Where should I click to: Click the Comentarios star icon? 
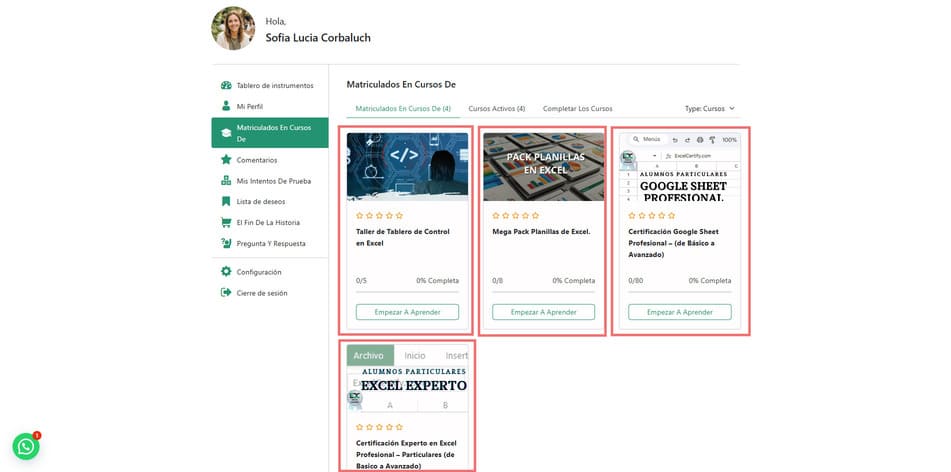226,160
